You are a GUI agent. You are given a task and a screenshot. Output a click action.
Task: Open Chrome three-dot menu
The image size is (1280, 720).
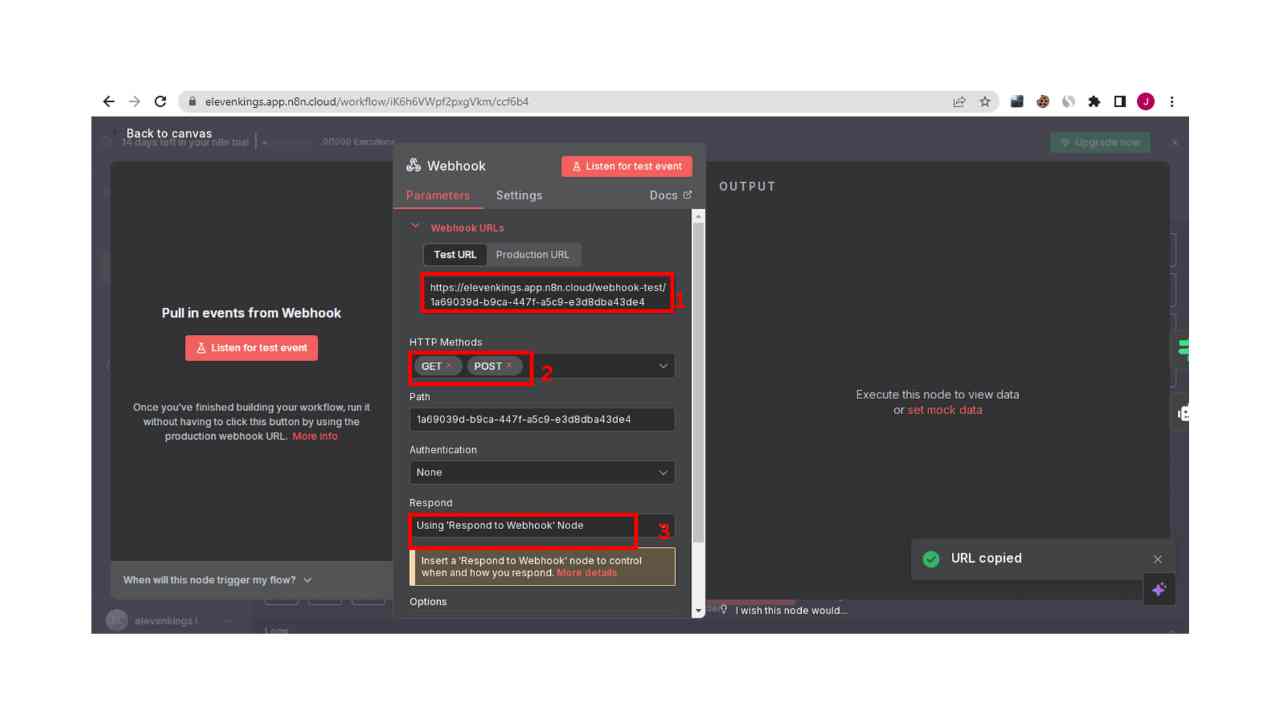pos(1171,101)
